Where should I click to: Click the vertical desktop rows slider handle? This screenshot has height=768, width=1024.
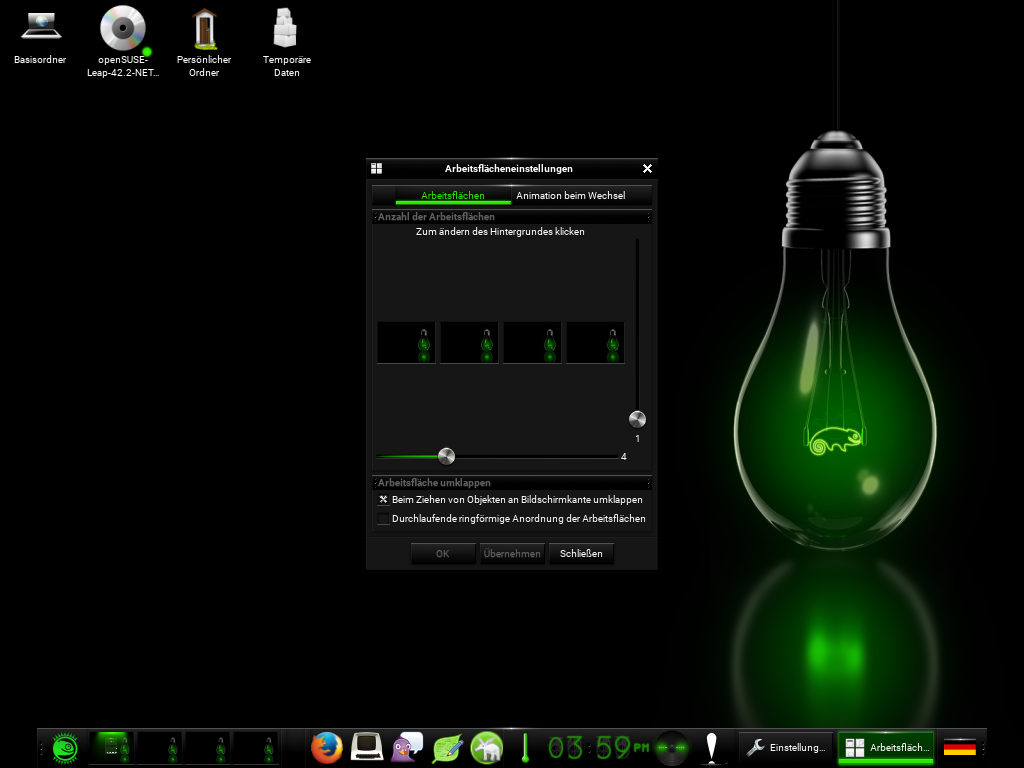coord(637,419)
